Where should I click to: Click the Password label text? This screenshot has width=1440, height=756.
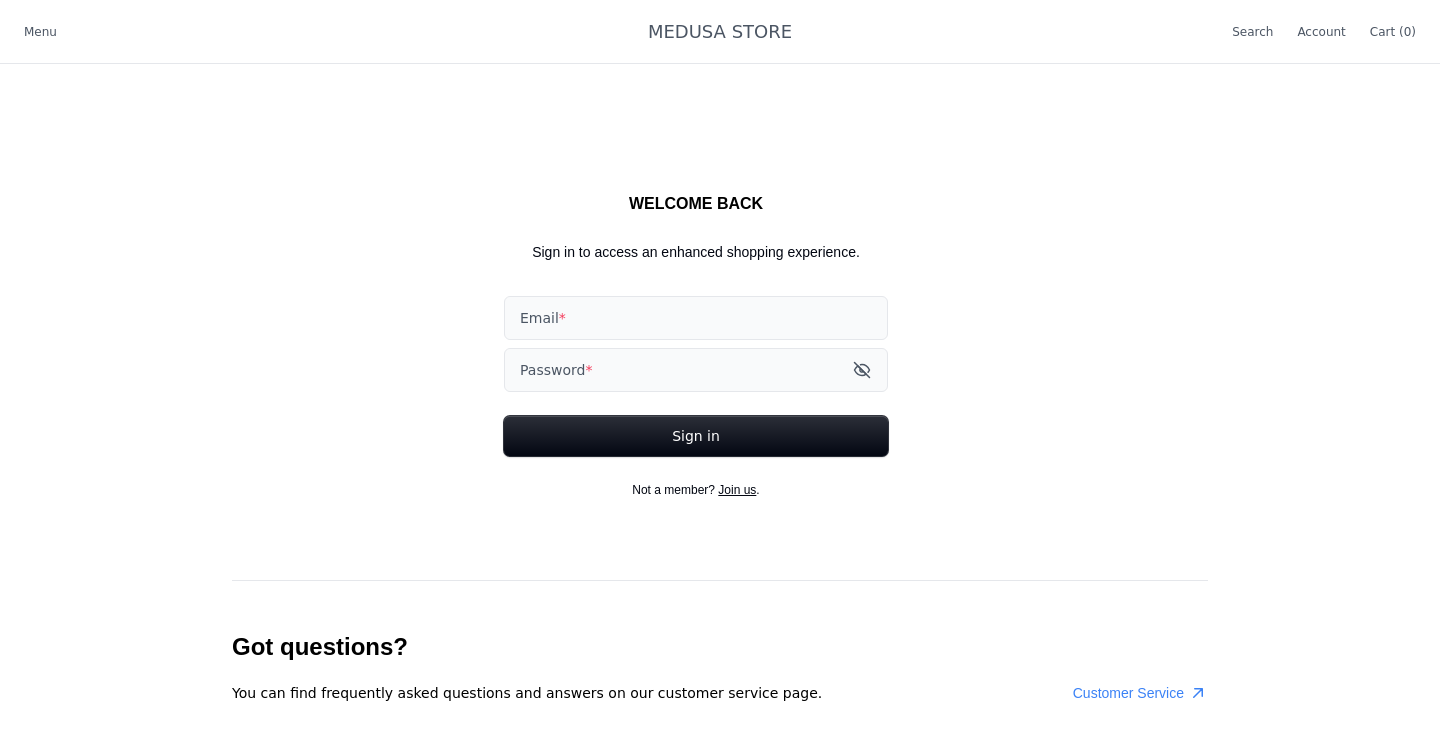(x=552, y=370)
